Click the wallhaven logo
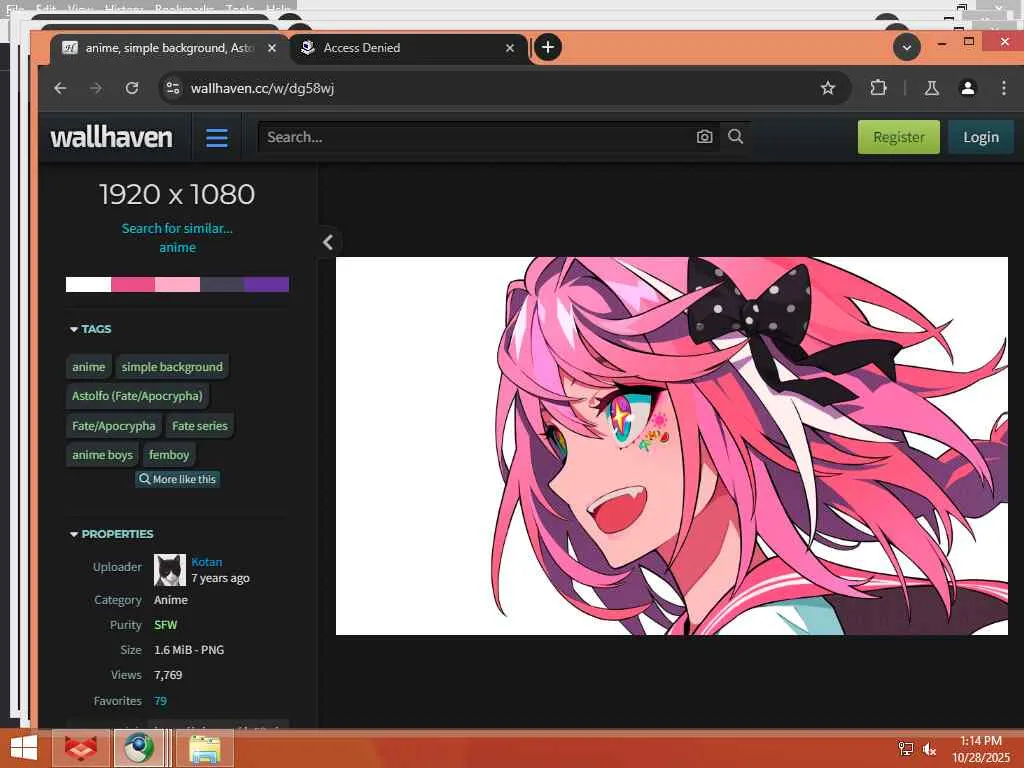Viewport: 1024px width, 768px height. pos(112,137)
